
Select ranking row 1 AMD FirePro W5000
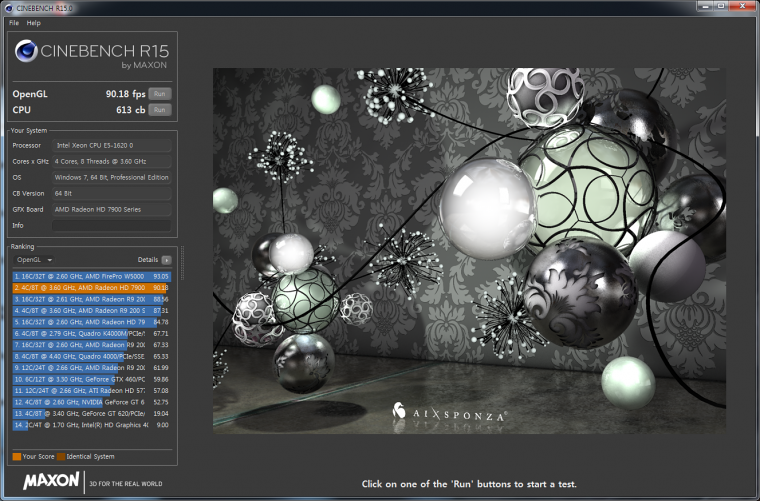pos(92,276)
